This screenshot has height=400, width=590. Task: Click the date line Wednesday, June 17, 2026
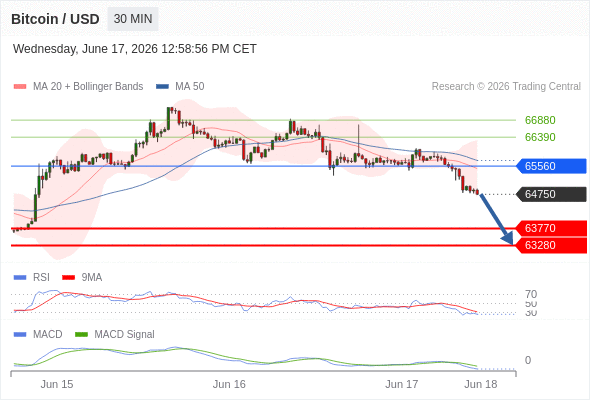pos(135,49)
